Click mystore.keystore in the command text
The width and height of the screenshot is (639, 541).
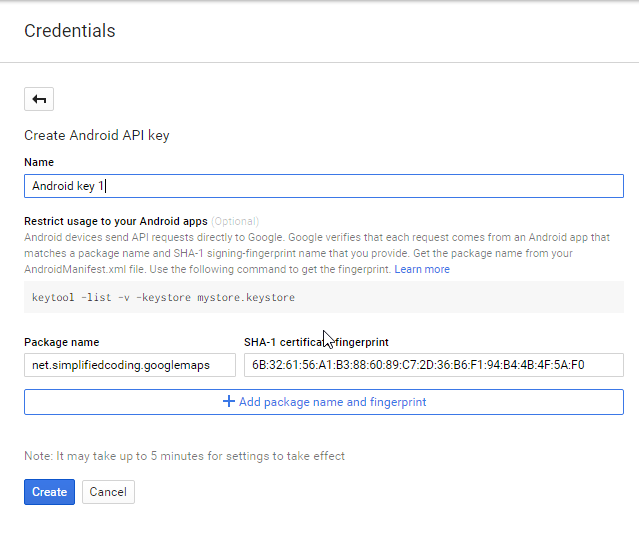[246, 297]
